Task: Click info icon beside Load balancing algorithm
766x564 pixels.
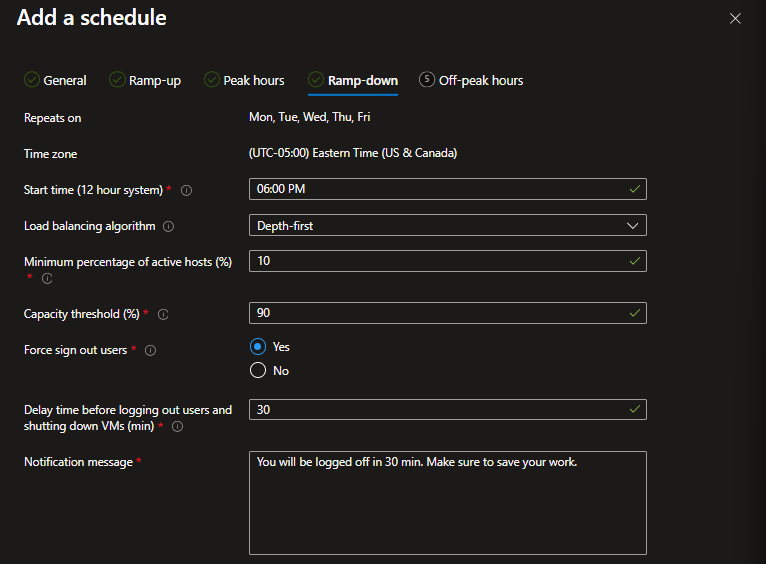Action: (168, 226)
